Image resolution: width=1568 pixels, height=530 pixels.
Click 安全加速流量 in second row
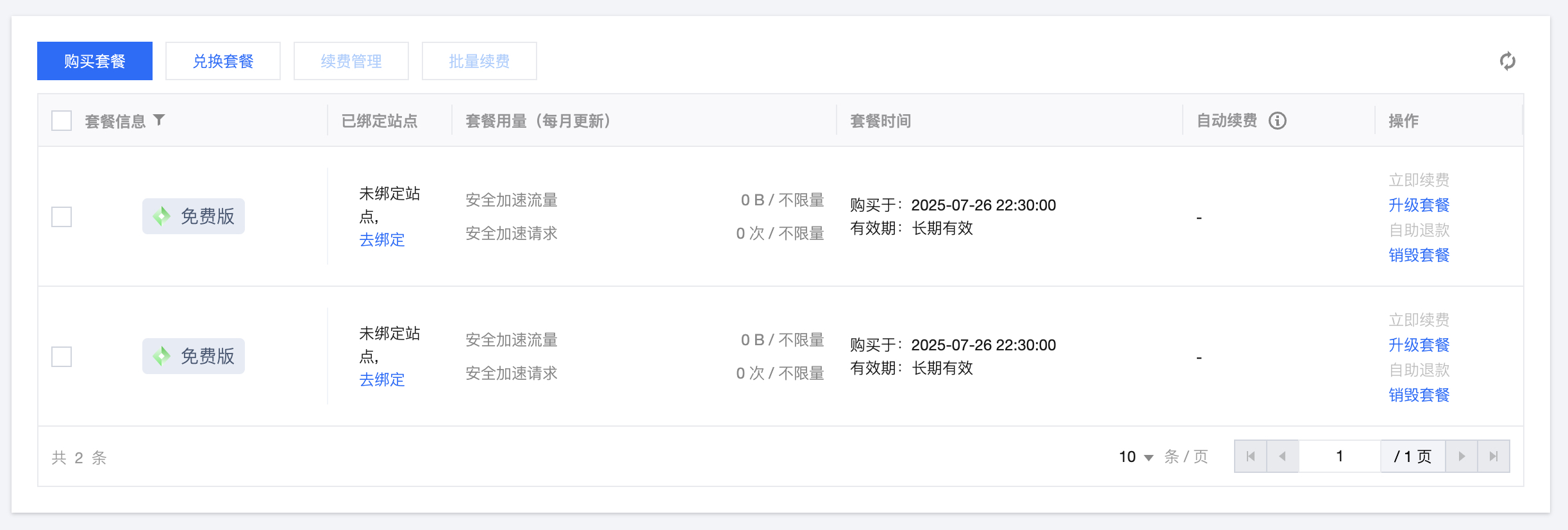click(512, 340)
